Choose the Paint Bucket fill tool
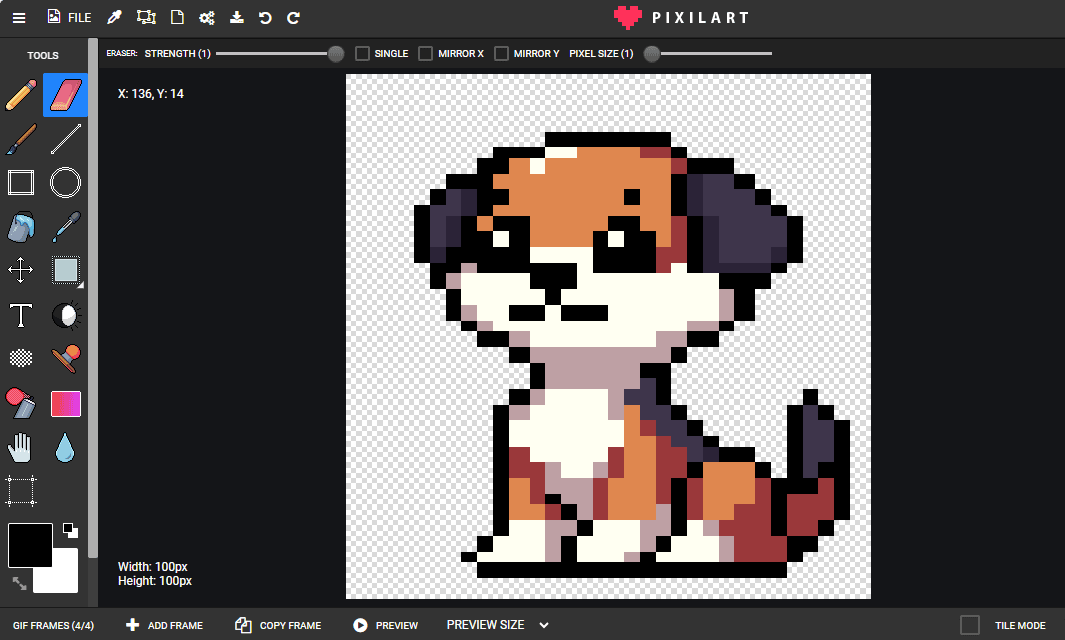This screenshot has height=640, width=1065. (x=21, y=227)
